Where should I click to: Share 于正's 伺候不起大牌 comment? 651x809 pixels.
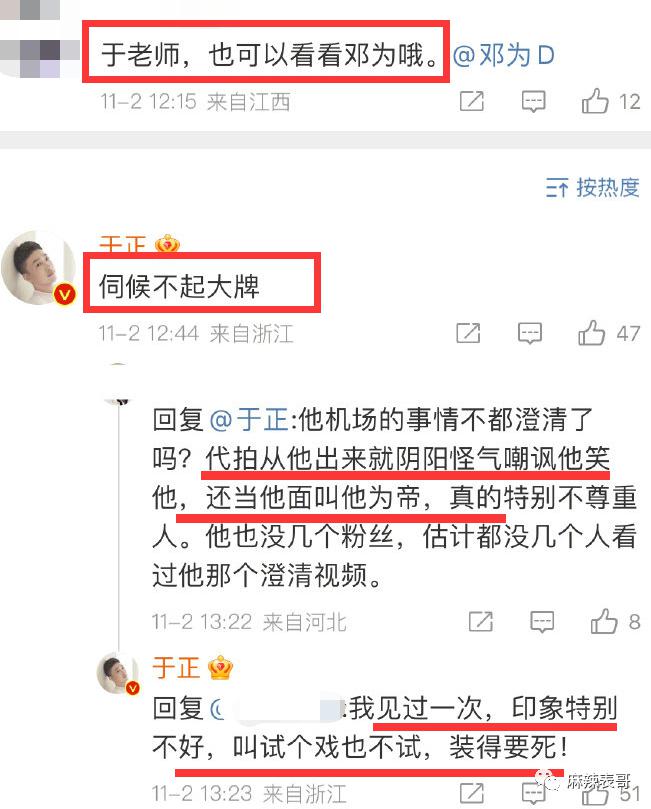(468, 333)
